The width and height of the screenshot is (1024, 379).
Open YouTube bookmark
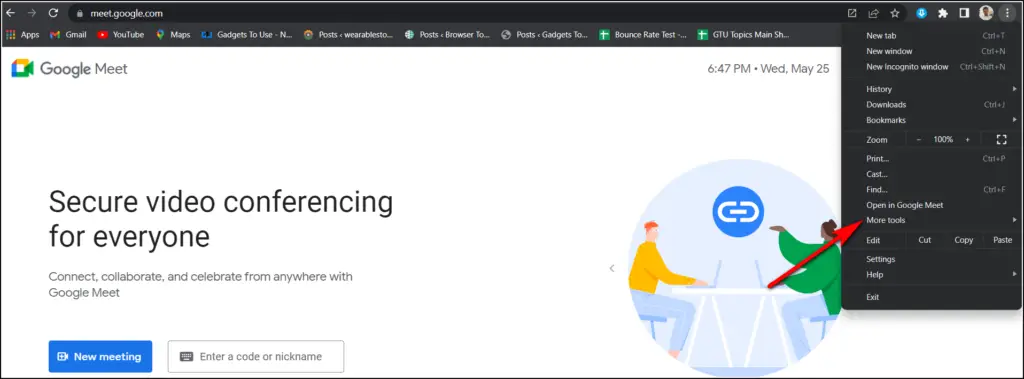121,35
